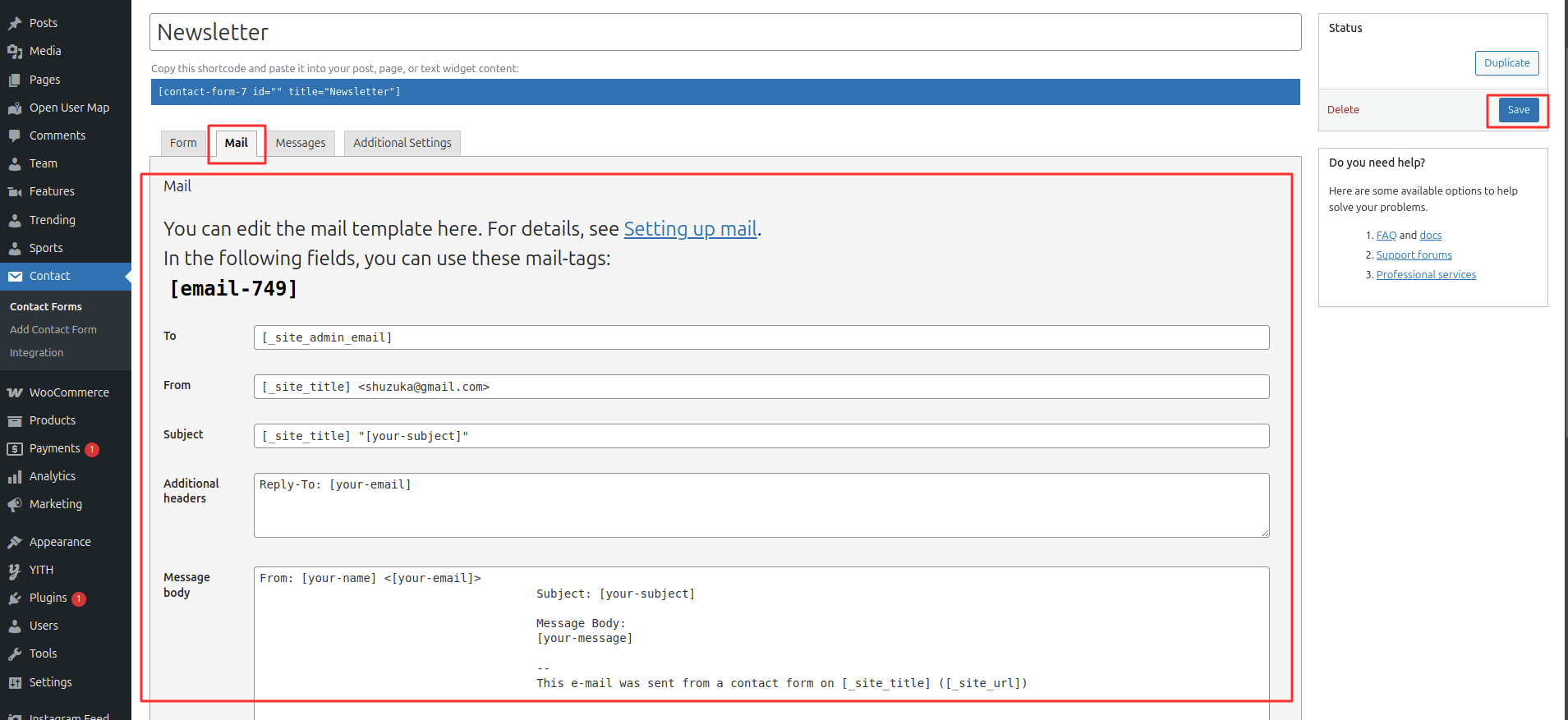The height and width of the screenshot is (720, 1568).
Task: Click the Media icon in sidebar
Action: [x=15, y=51]
